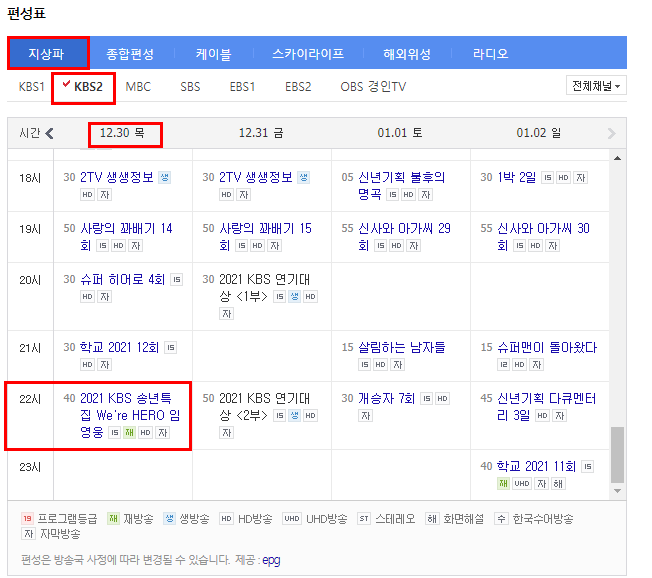Click 12 rating icon on 슈퍼맨이 돌아왔다
Screen dimensions: 652x578
(504, 365)
